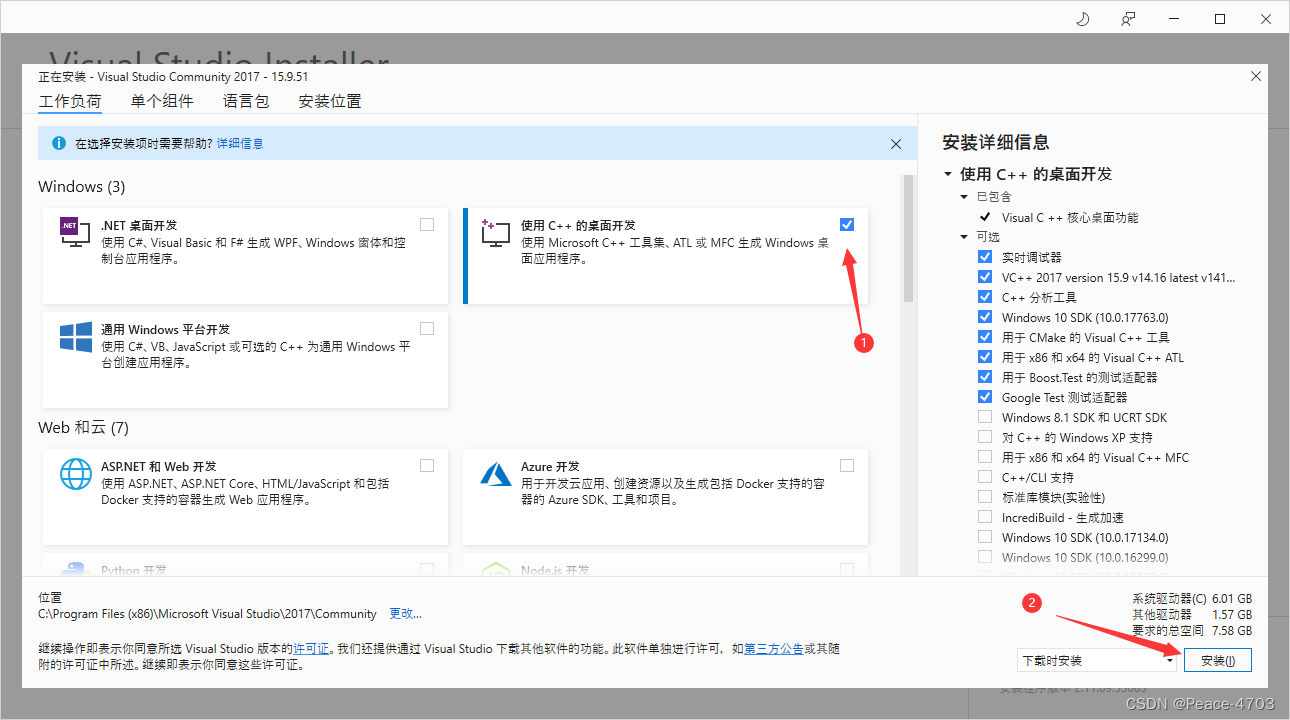Uncheck the 使用 C++ 的桌面开发 workload checkbox
1290x720 pixels.
click(x=847, y=224)
